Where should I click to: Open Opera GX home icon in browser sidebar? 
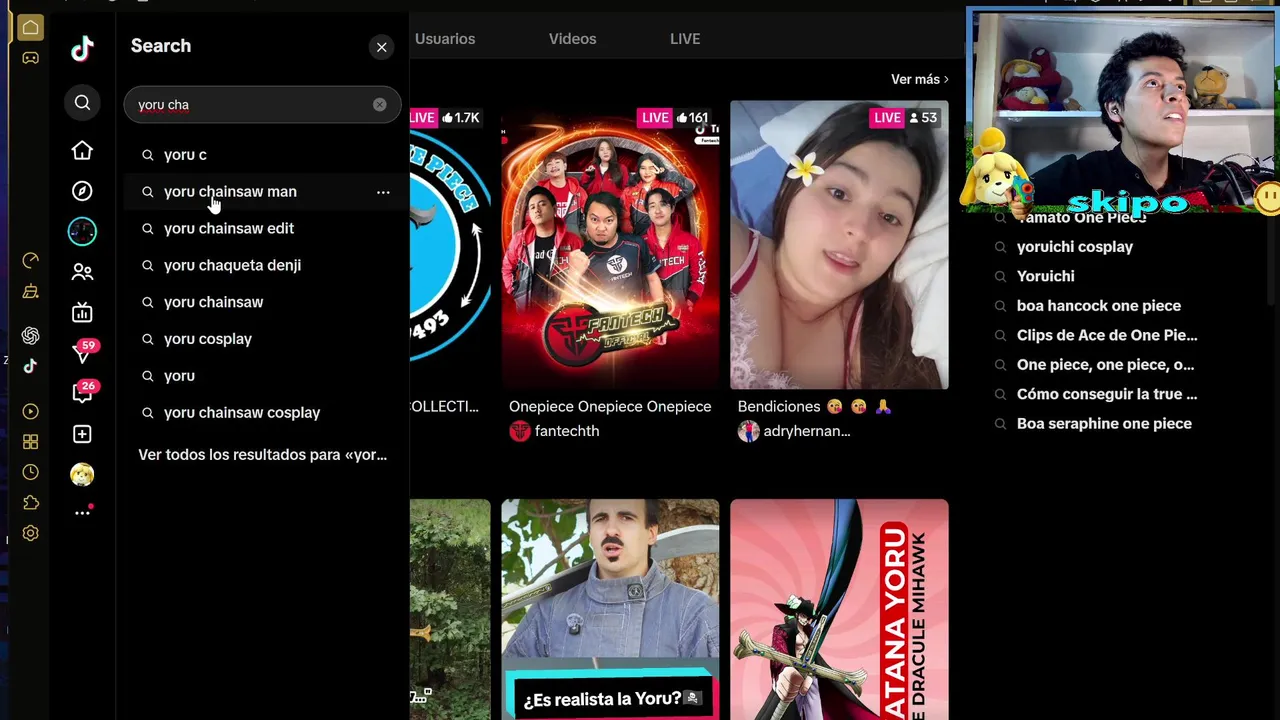click(30, 28)
